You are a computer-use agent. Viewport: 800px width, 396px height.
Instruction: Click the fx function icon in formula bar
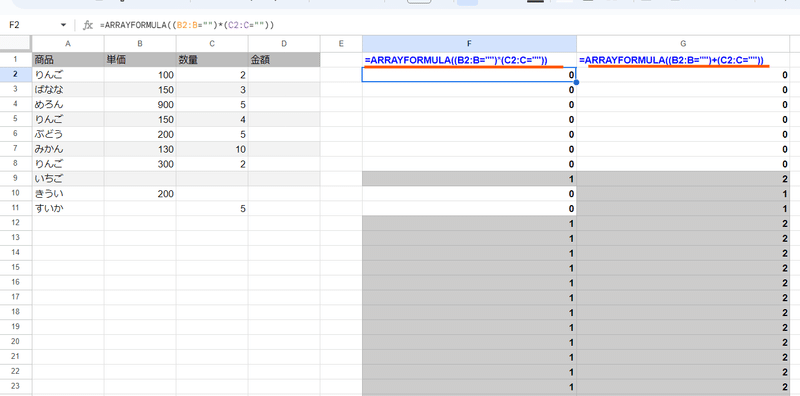click(88, 25)
